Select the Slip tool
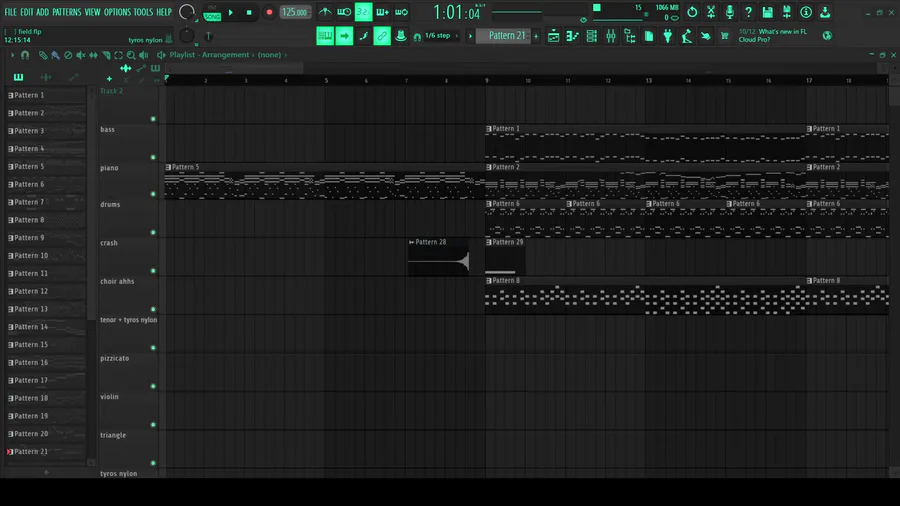This screenshot has width=900, height=506. coord(93,55)
